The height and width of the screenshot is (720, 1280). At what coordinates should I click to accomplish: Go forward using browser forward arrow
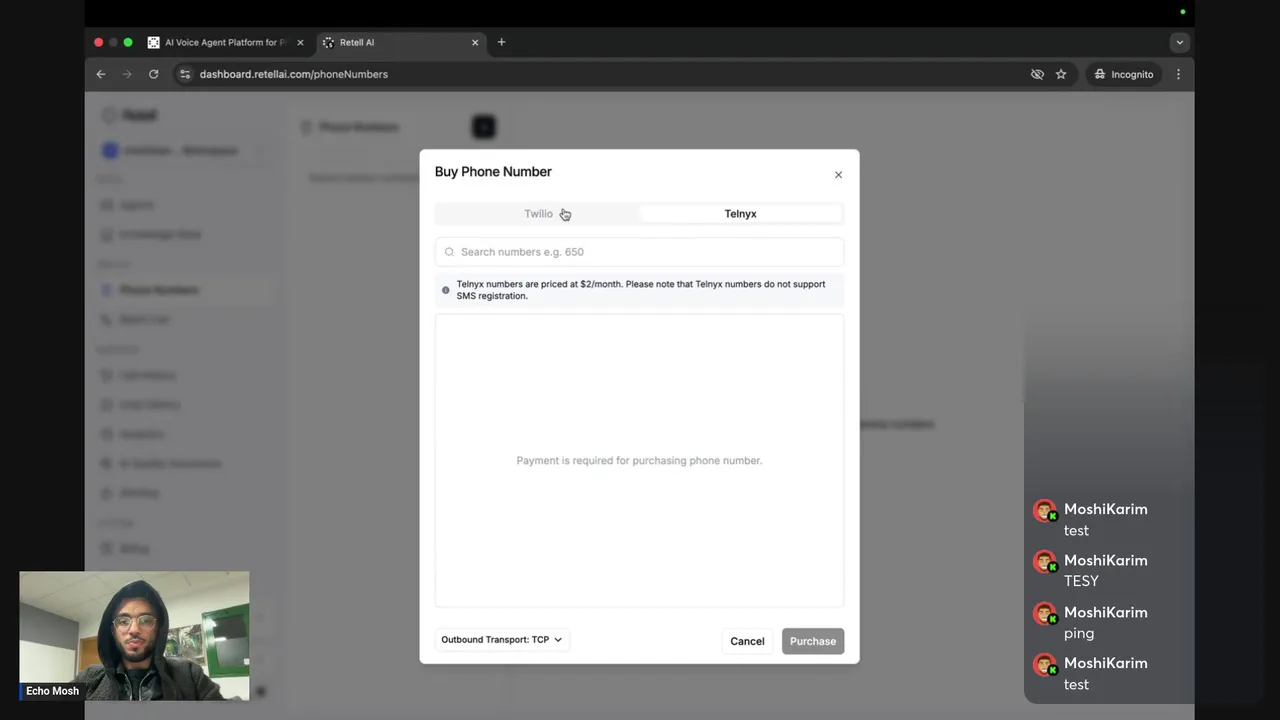(x=127, y=74)
